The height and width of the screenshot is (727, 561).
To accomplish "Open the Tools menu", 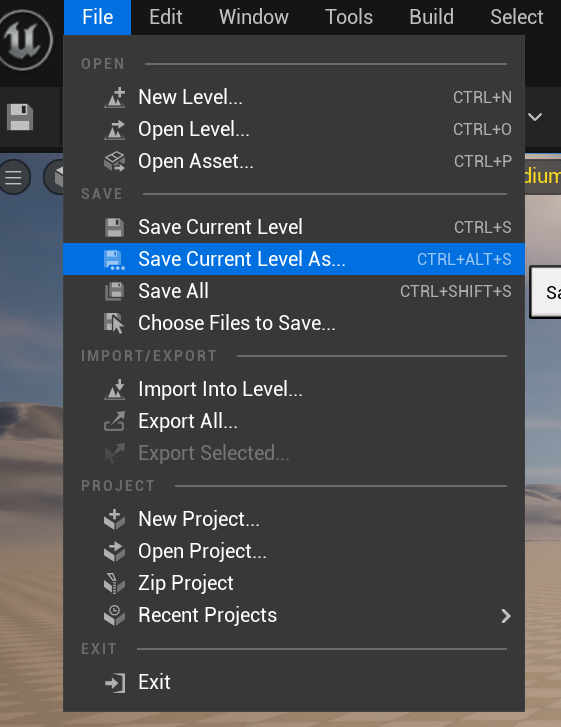I will [x=349, y=17].
